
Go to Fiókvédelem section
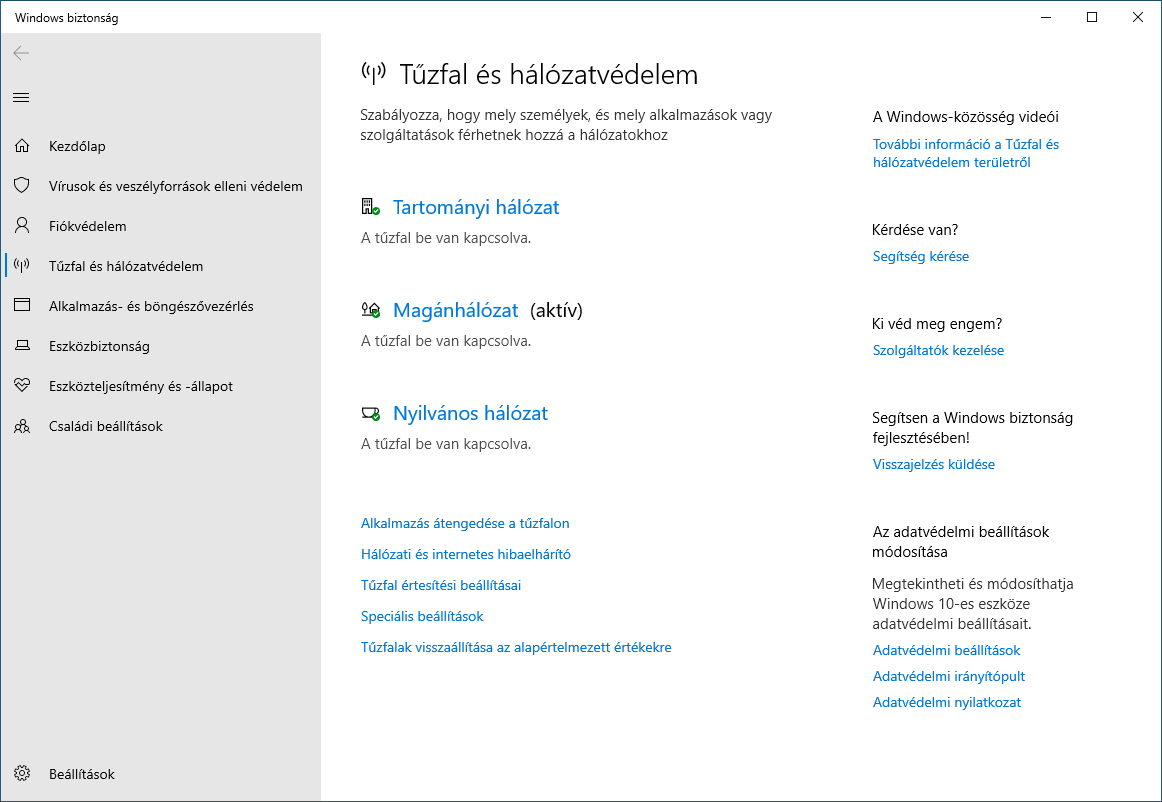87,226
